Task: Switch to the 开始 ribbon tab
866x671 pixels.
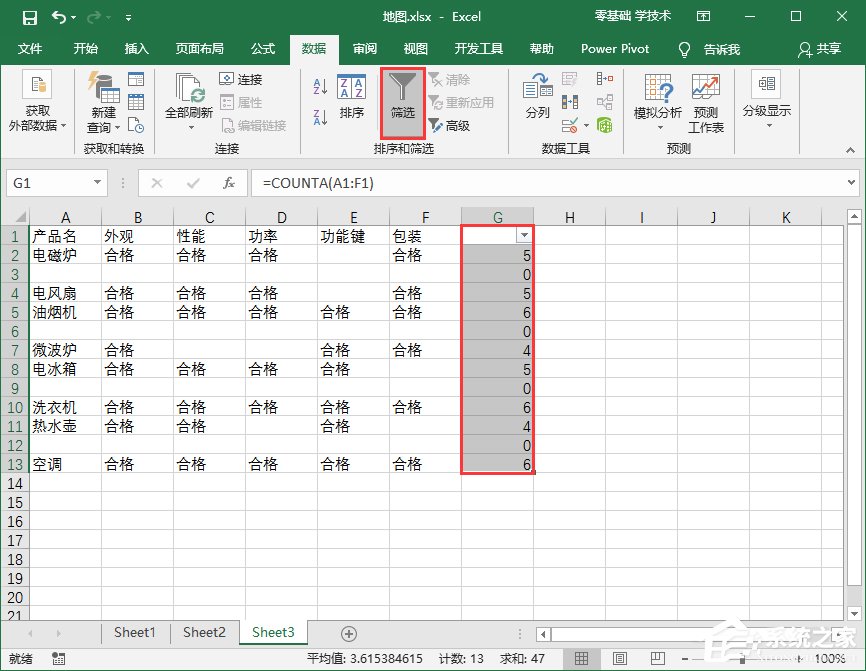Action: [x=85, y=48]
